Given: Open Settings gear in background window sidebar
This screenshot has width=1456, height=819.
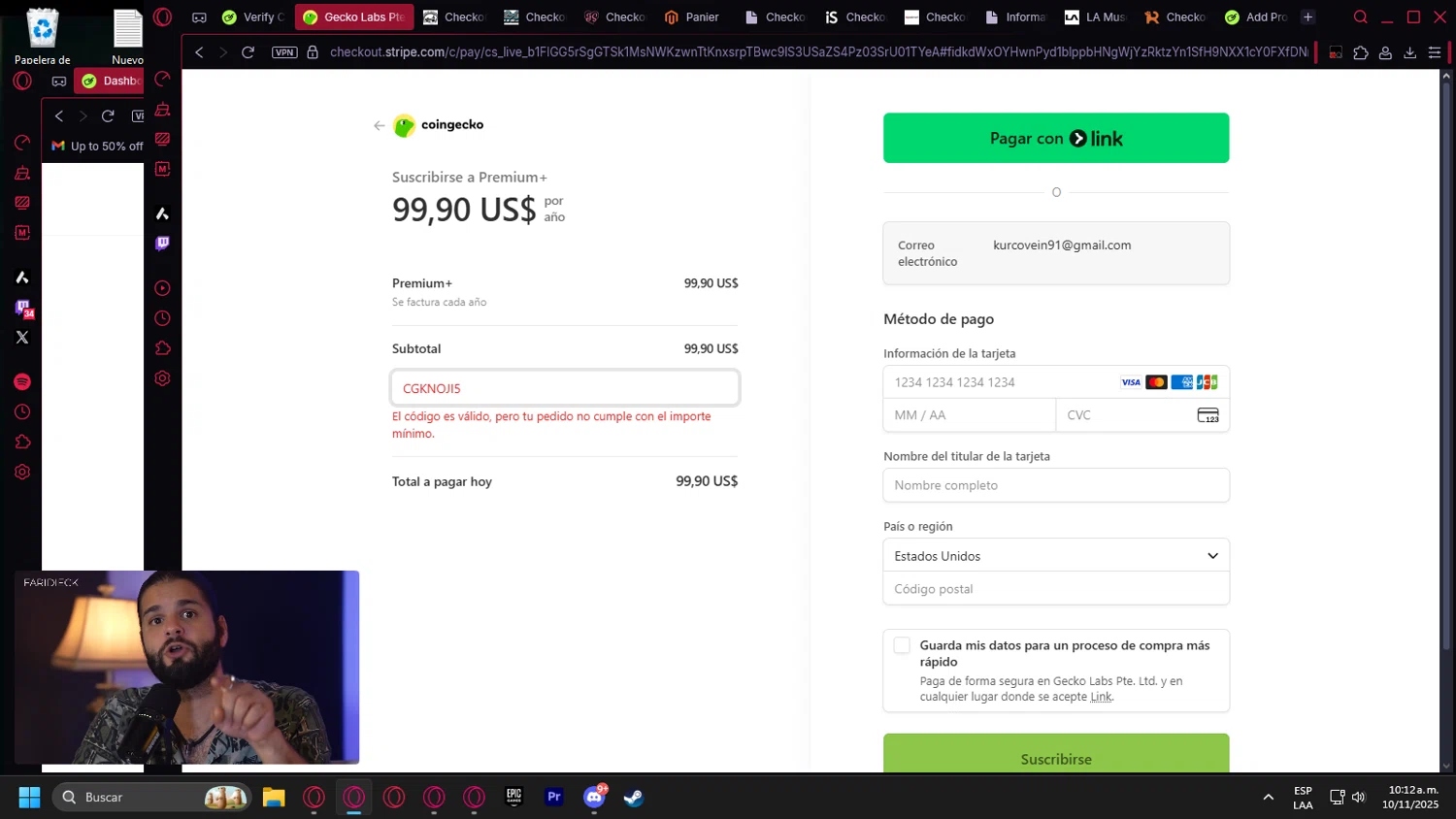Looking at the screenshot, I should coord(22,473).
